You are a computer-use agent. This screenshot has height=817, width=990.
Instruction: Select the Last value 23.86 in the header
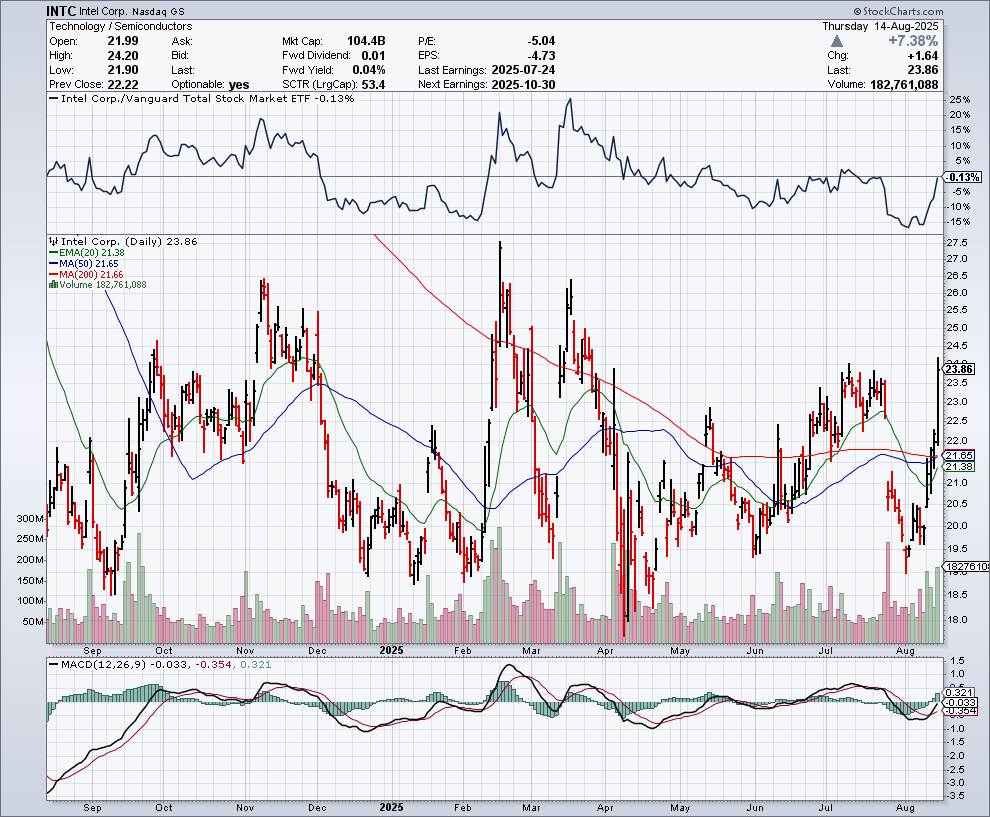click(x=922, y=70)
